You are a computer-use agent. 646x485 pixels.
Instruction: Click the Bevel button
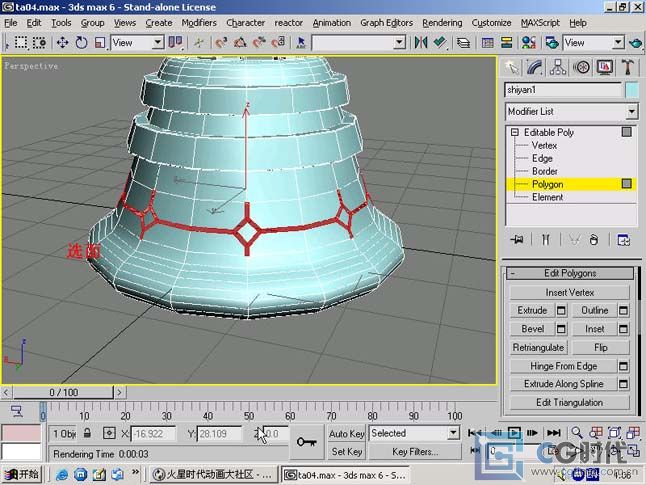coord(532,329)
